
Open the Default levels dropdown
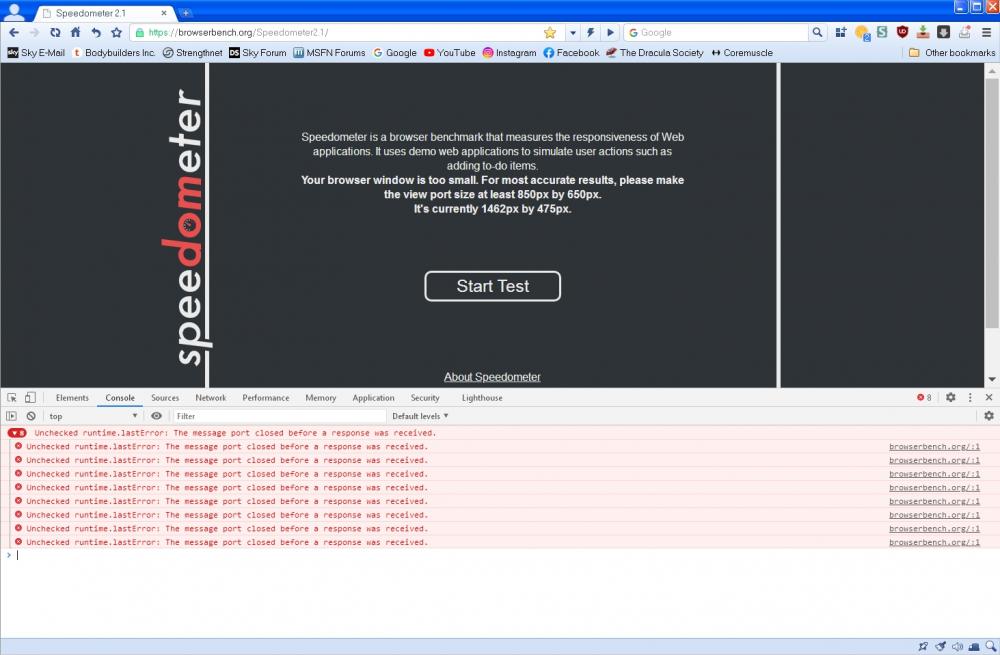(x=420, y=416)
